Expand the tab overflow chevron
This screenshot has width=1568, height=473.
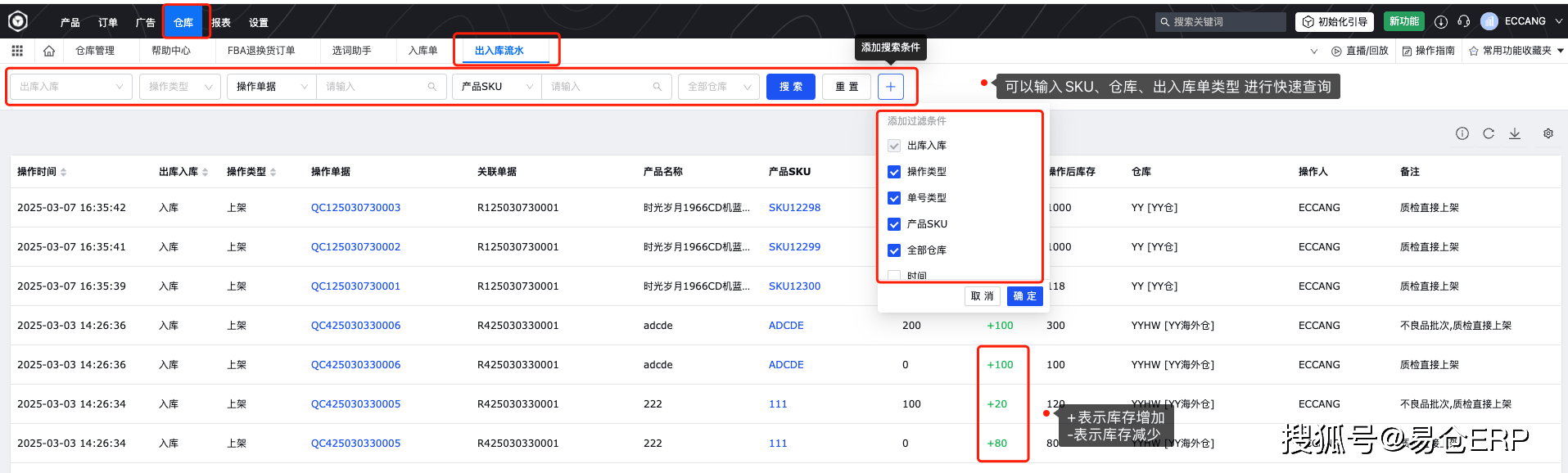tap(1314, 51)
